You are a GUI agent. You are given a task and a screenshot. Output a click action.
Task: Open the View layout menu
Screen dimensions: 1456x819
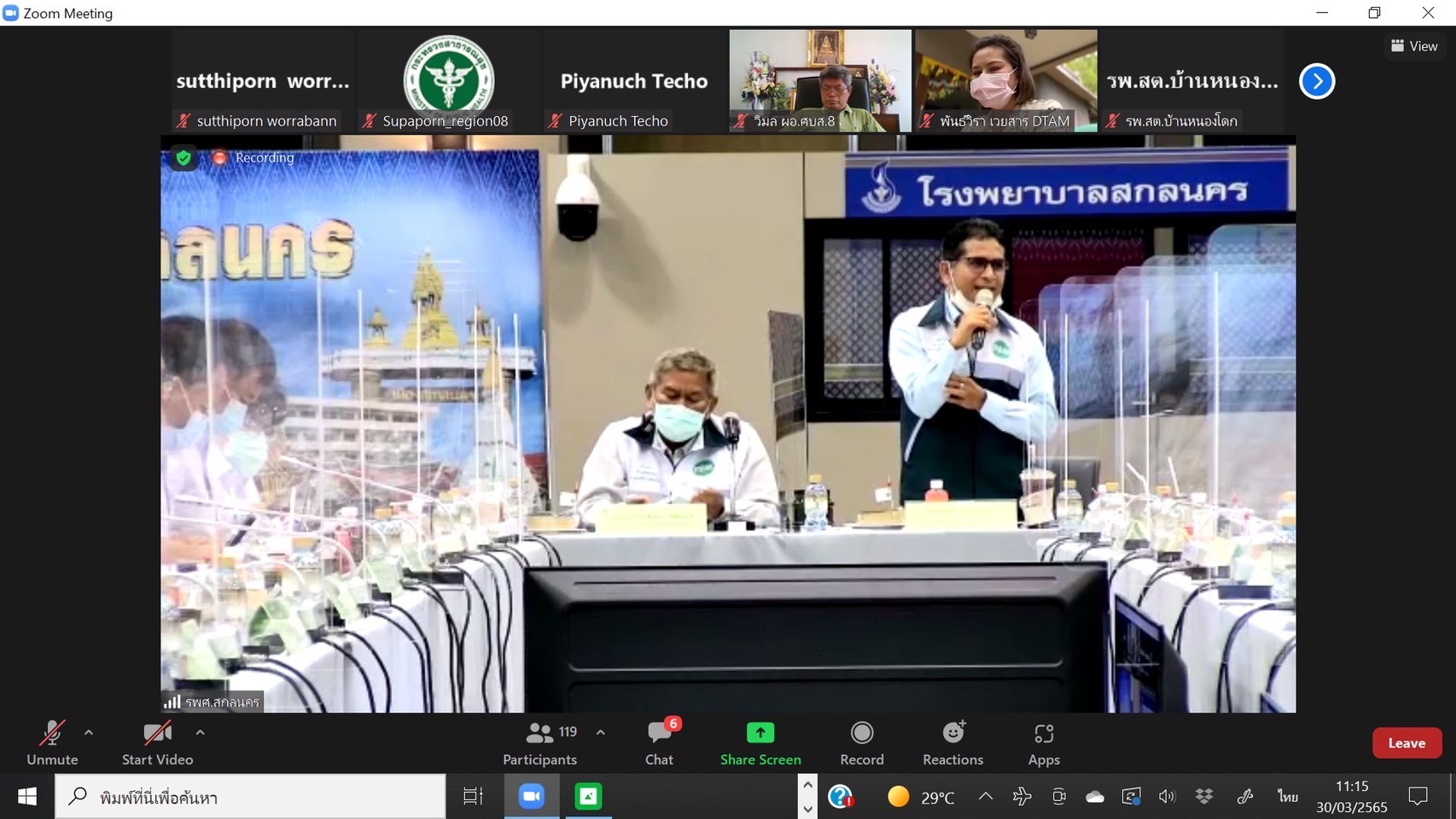pyautogui.click(x=1414, y=46)
